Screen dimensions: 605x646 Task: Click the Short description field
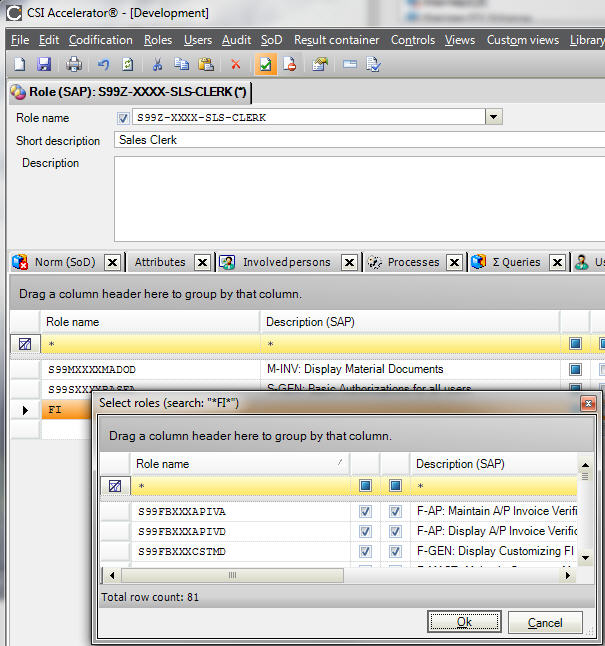pyautogui.click(x=359, y=140)
